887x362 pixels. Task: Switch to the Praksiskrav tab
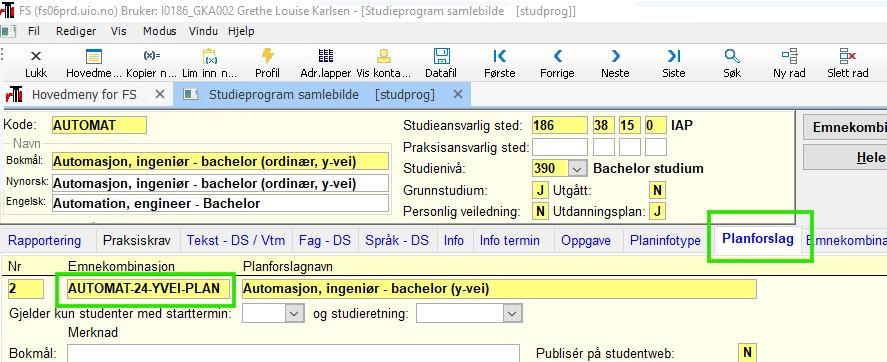pyautogui.click(x=137, y=241)
